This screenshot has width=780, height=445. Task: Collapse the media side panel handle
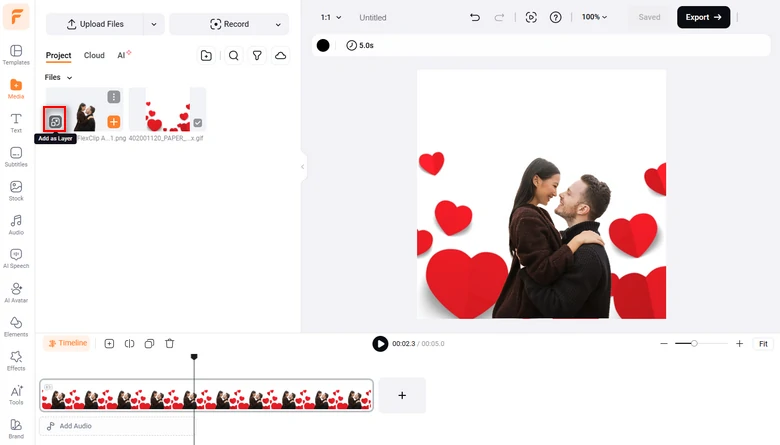coord(302,167)
